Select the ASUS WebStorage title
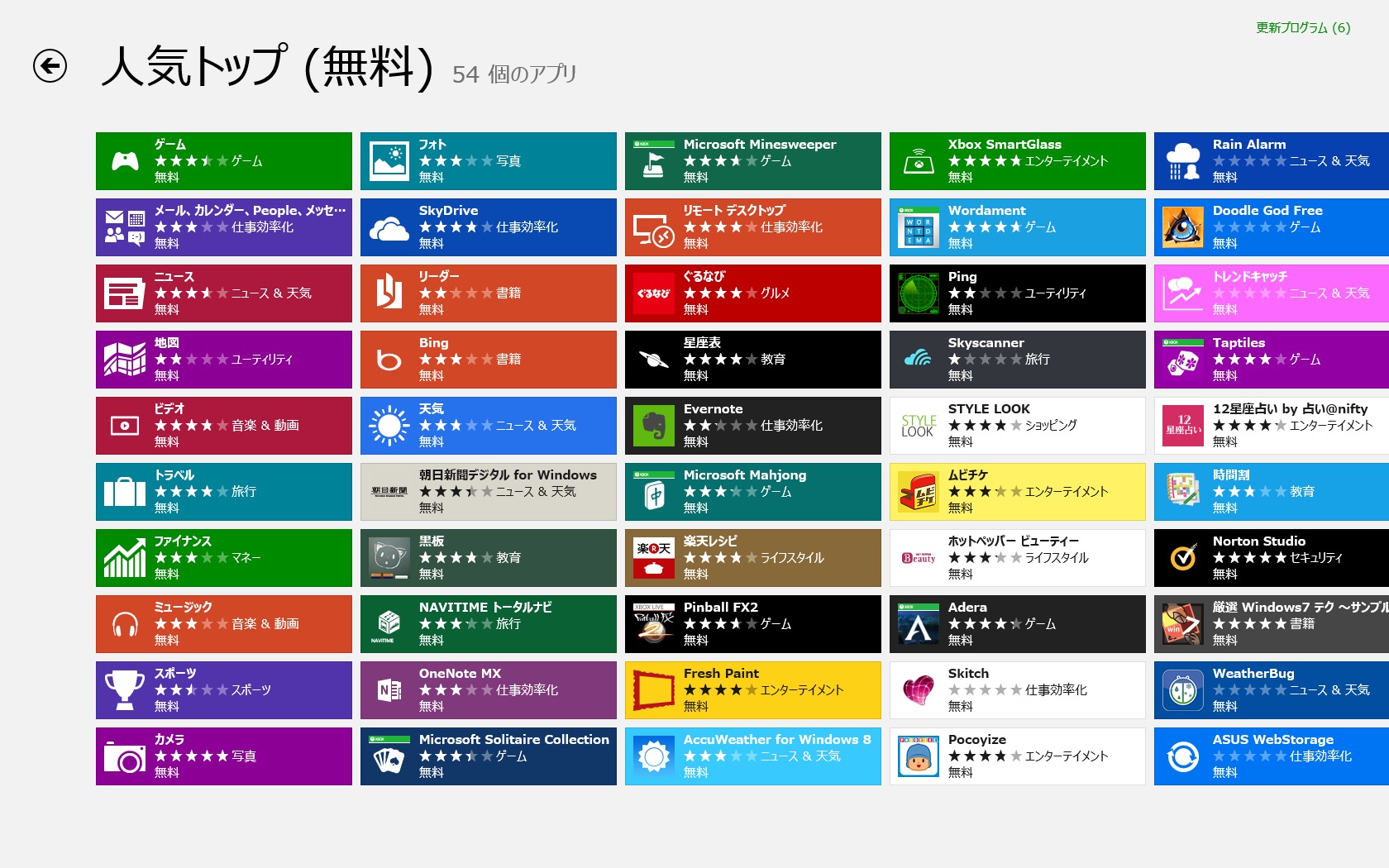Screen dimensions: 1389x868 coord(1273,740)
